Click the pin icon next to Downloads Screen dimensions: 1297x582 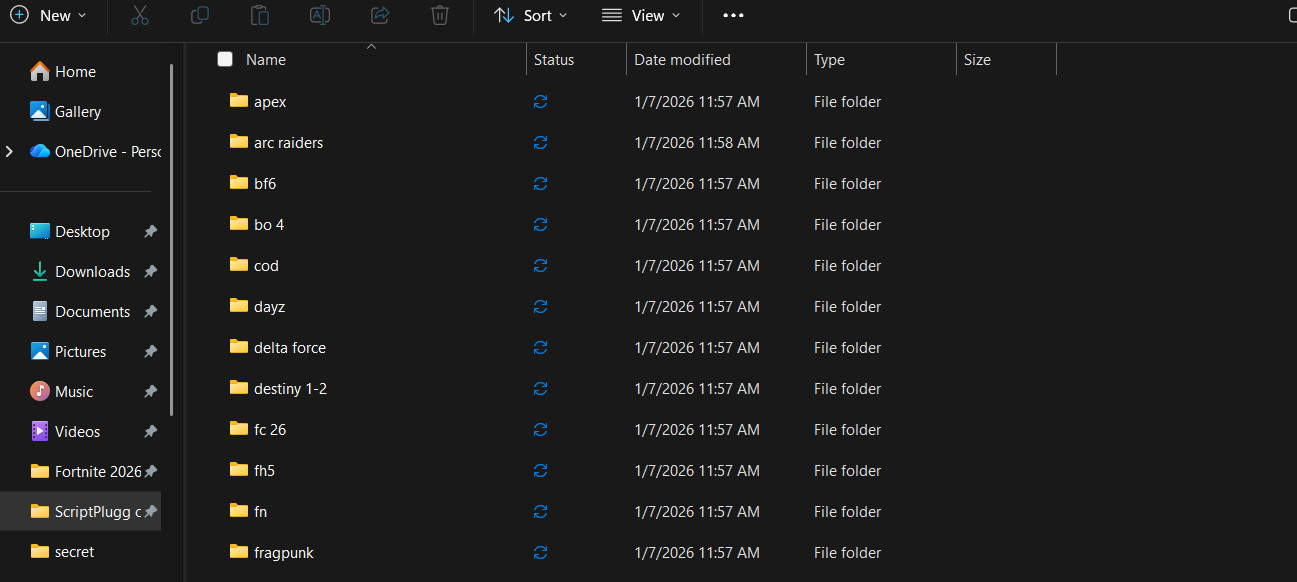click(150, 272)
